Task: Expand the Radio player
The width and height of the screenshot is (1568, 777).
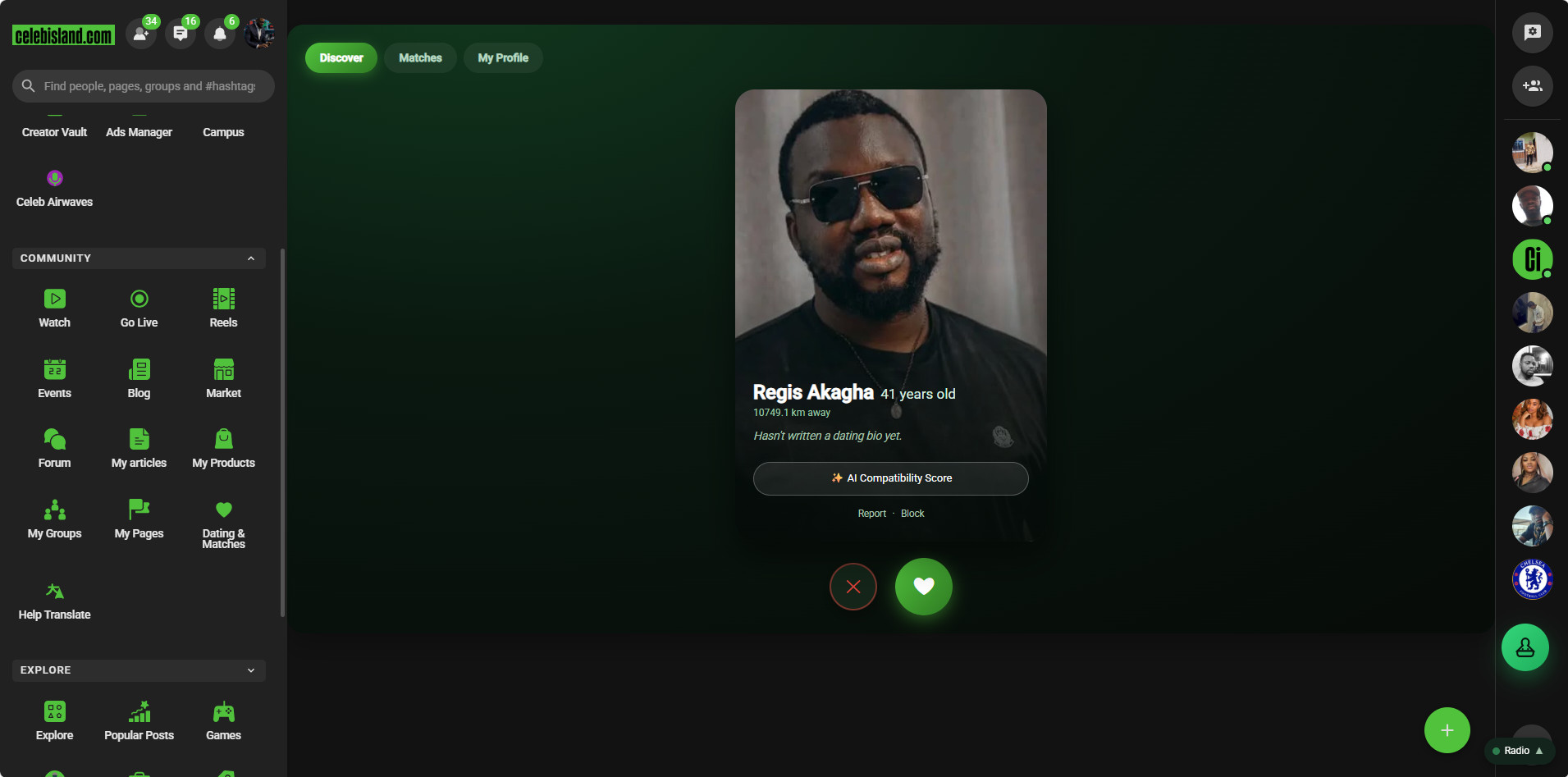Action: (x=1519, y=751)
